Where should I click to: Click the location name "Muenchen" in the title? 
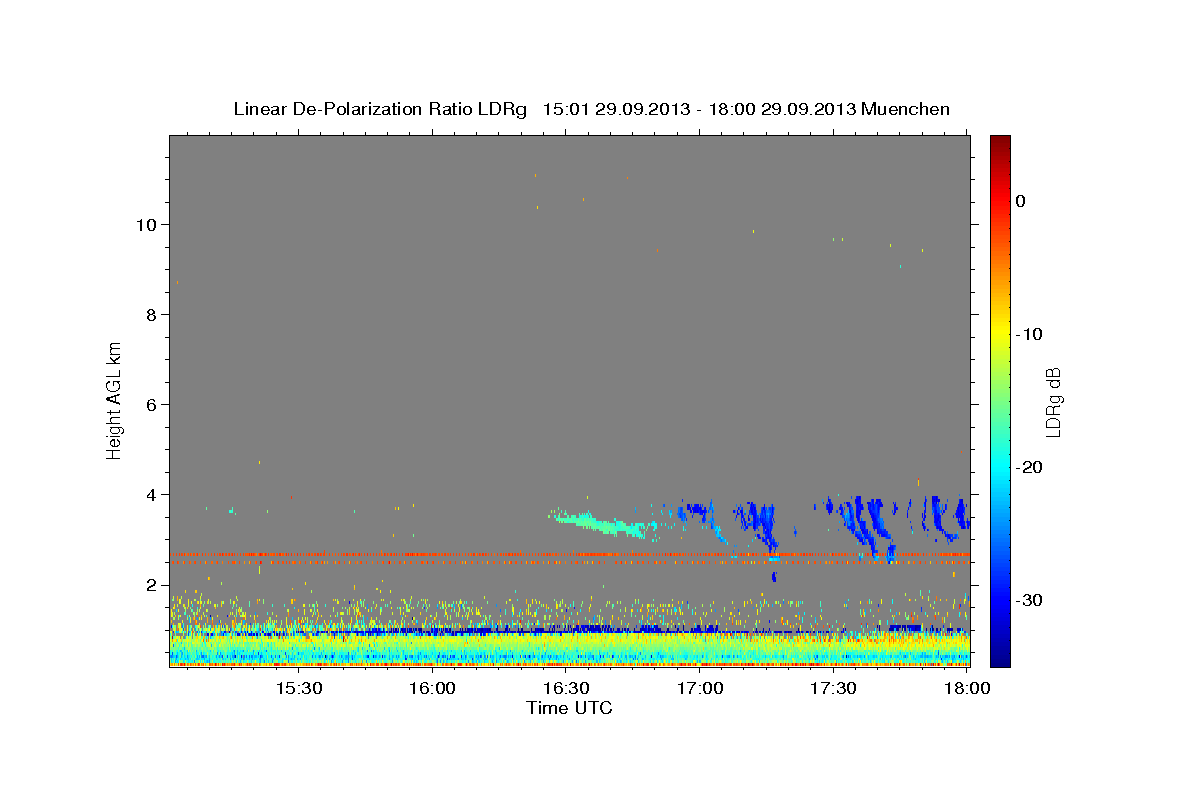905,109
